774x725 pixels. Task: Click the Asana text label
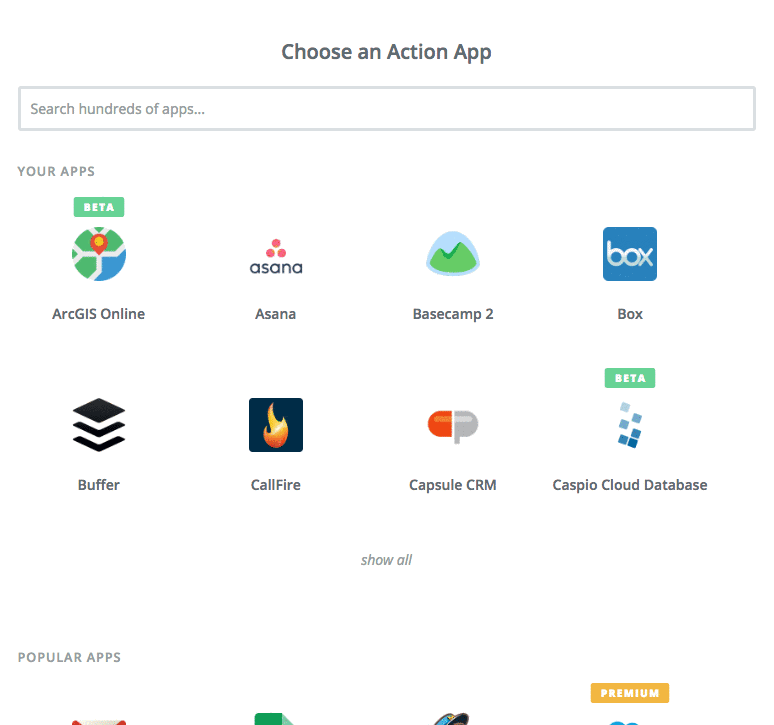(275, 314)
